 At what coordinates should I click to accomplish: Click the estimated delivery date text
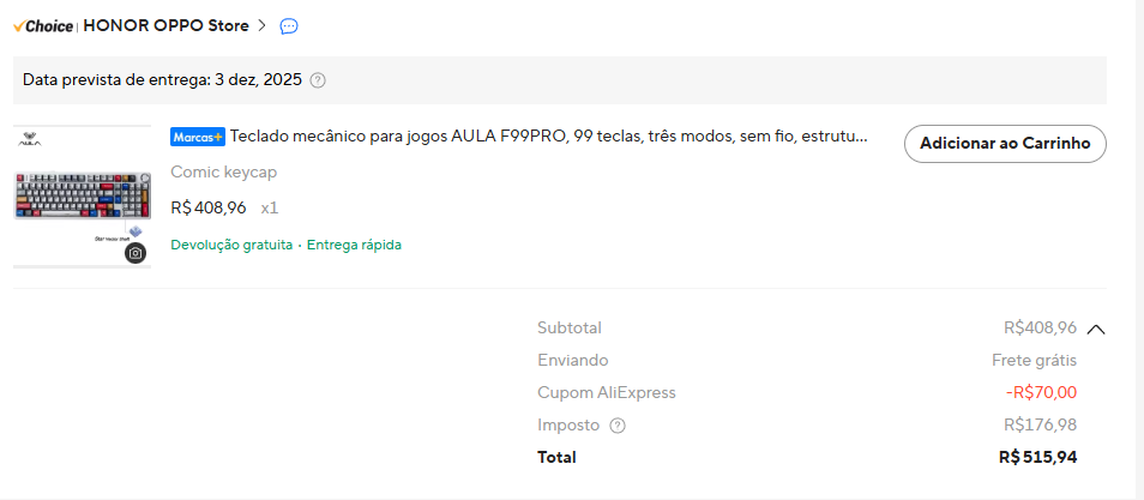[162, 80]
